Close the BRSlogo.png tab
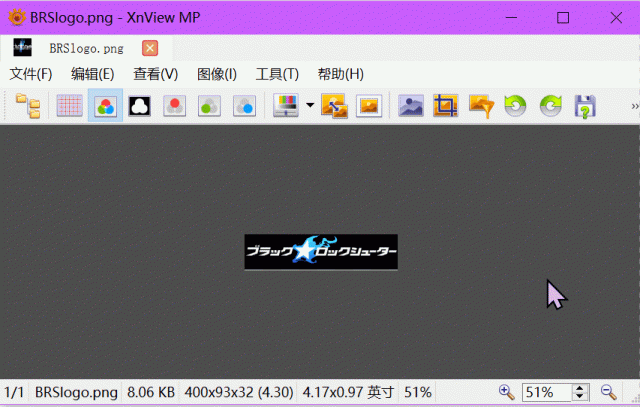The height and width of the screenshot is (407, 640). pos(150,48)
